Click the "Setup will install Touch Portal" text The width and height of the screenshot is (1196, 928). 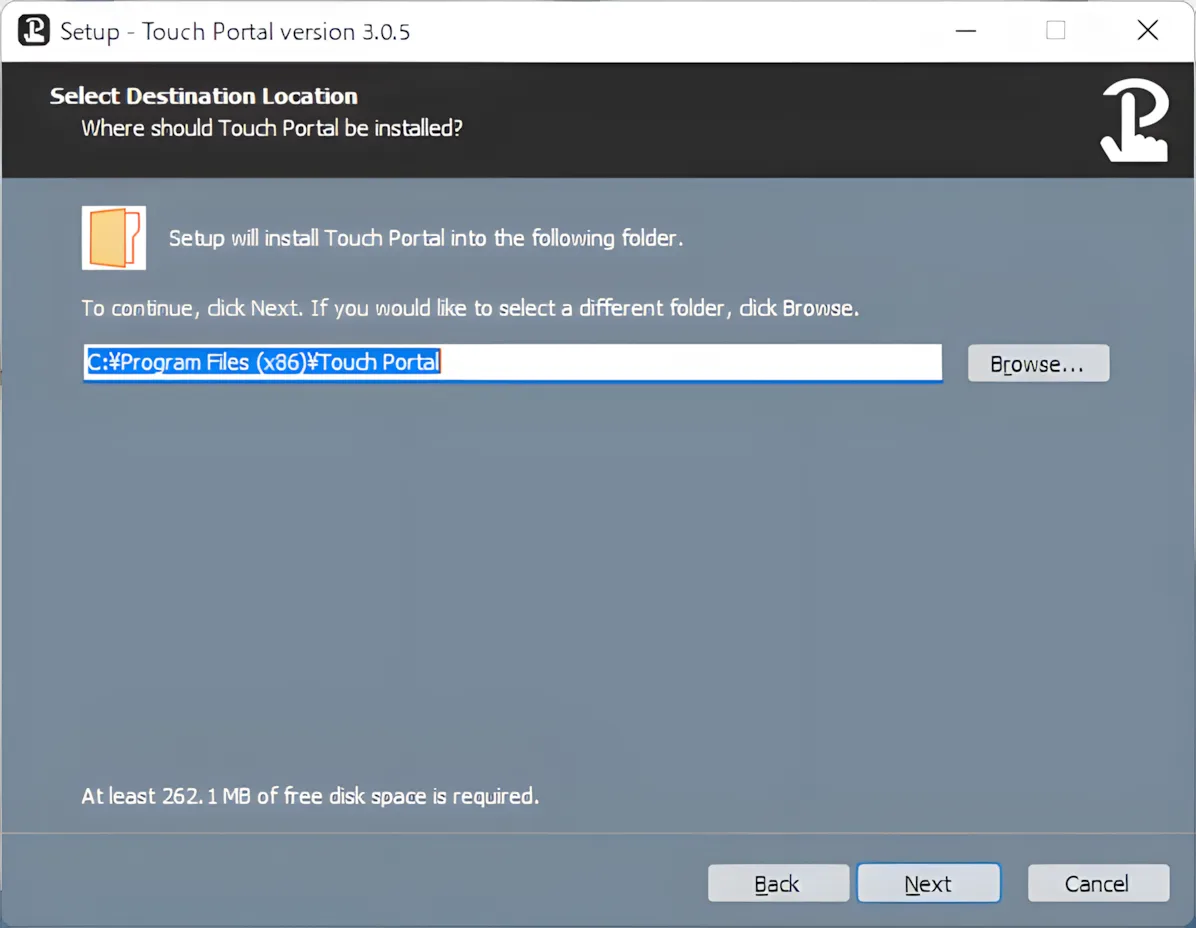(x=425, y=238)
